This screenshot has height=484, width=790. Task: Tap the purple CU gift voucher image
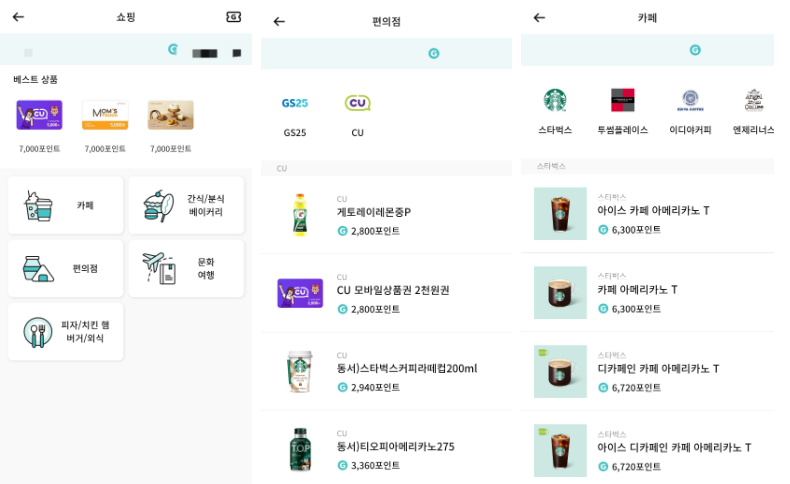(x=300, y=293)
